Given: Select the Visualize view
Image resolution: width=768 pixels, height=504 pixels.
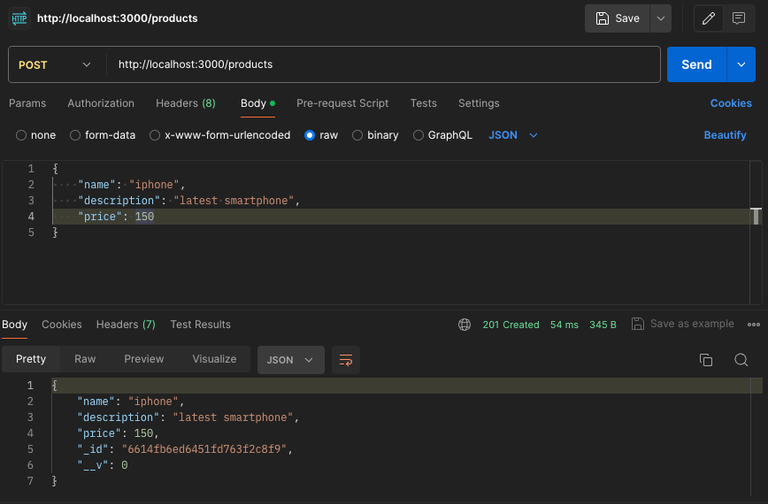Looking at the screenshot, I should [214, 359].
